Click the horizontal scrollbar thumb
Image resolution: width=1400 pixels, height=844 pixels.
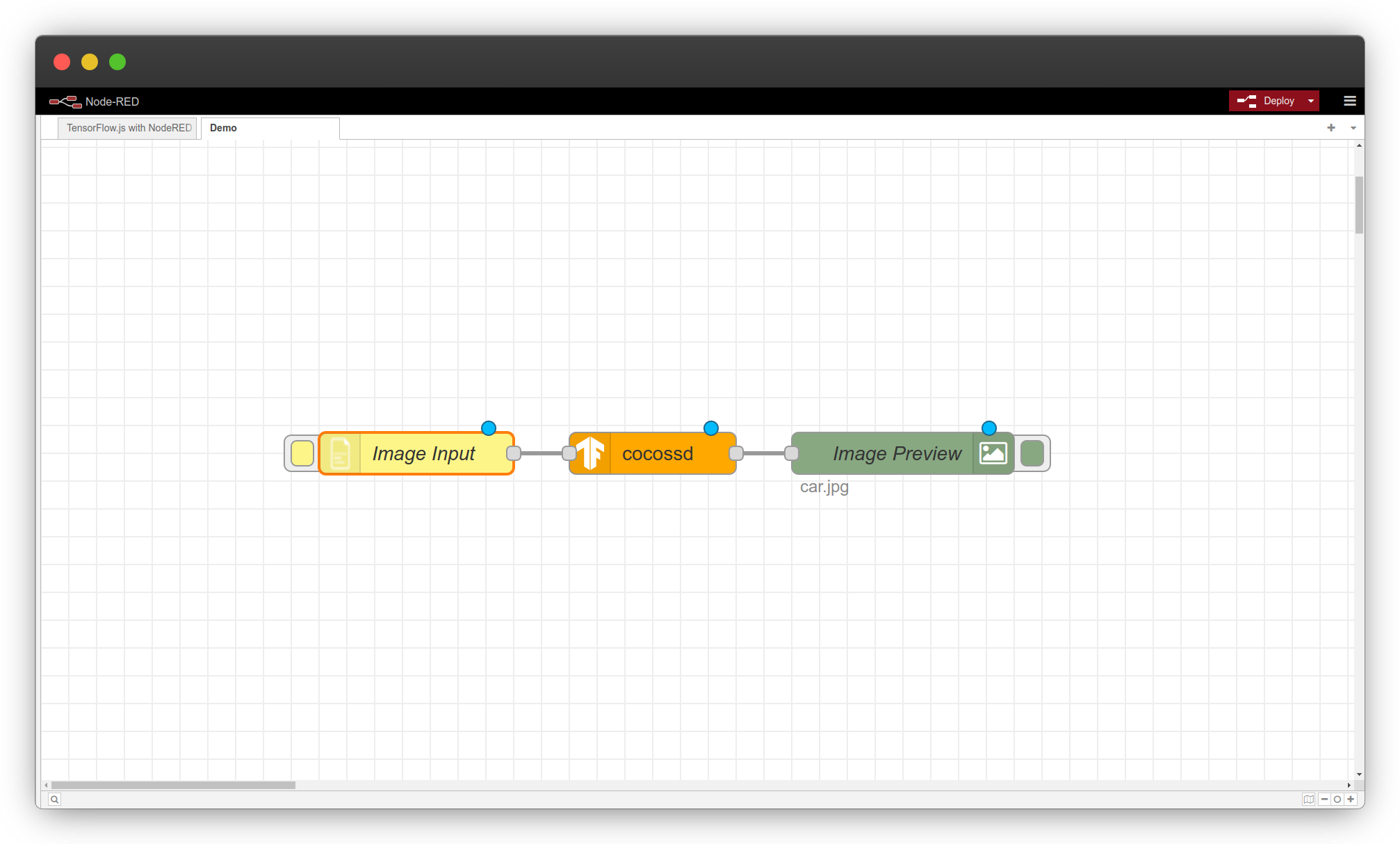(173, 785)
